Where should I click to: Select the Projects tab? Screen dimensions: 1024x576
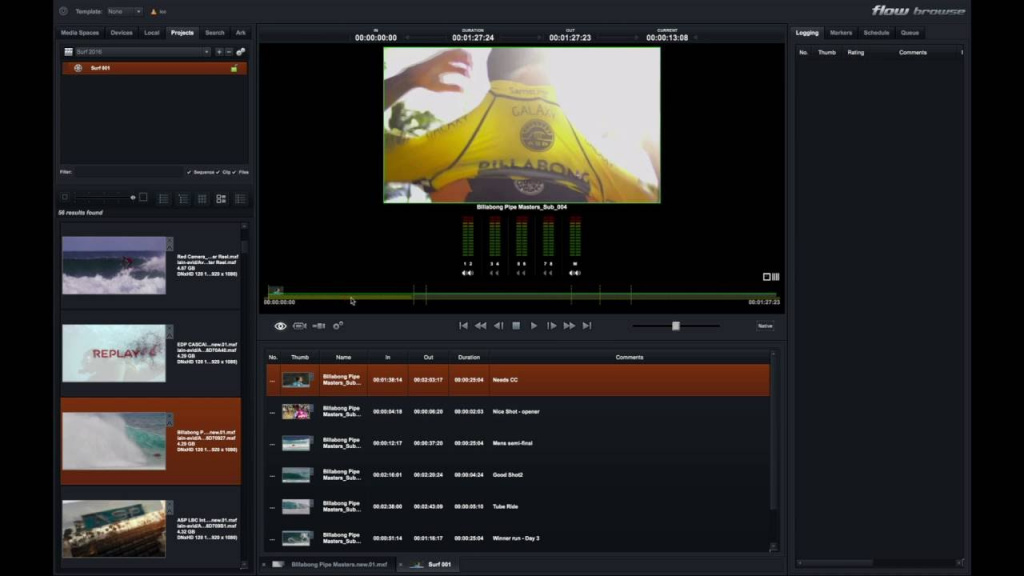point(182,33)
